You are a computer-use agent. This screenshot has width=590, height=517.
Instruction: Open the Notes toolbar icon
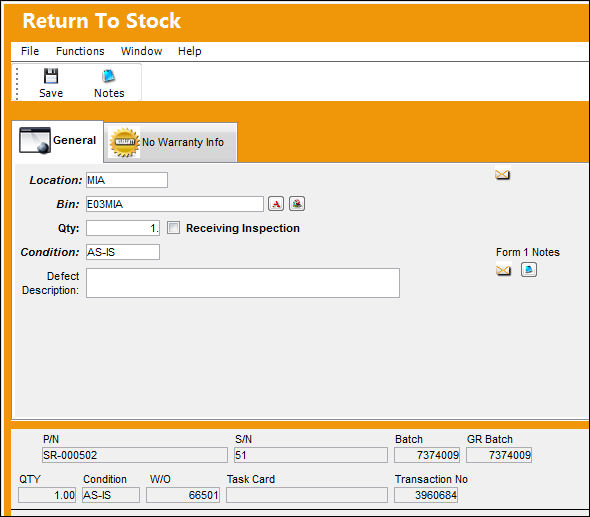click(109, 76)
